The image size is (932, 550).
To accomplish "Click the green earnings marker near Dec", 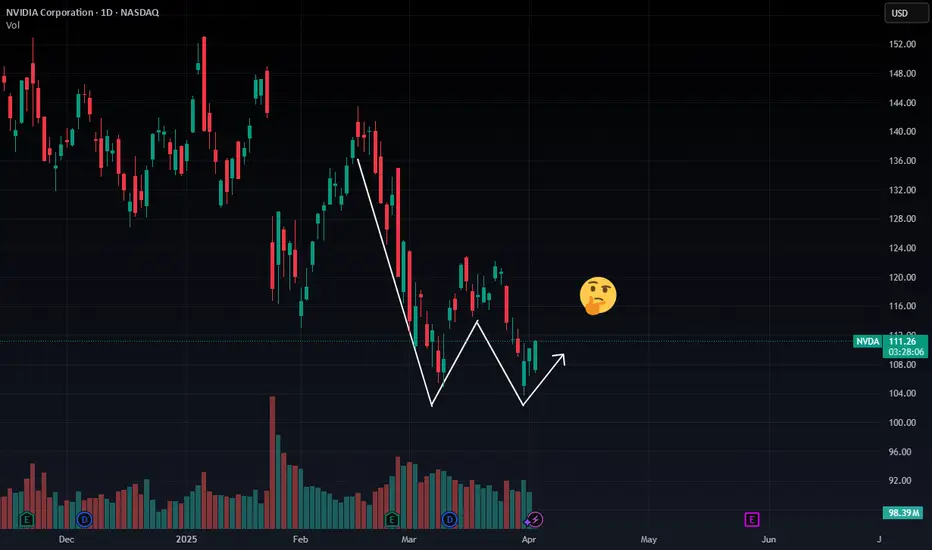I will pyautogui.click(x=27, y=520).
